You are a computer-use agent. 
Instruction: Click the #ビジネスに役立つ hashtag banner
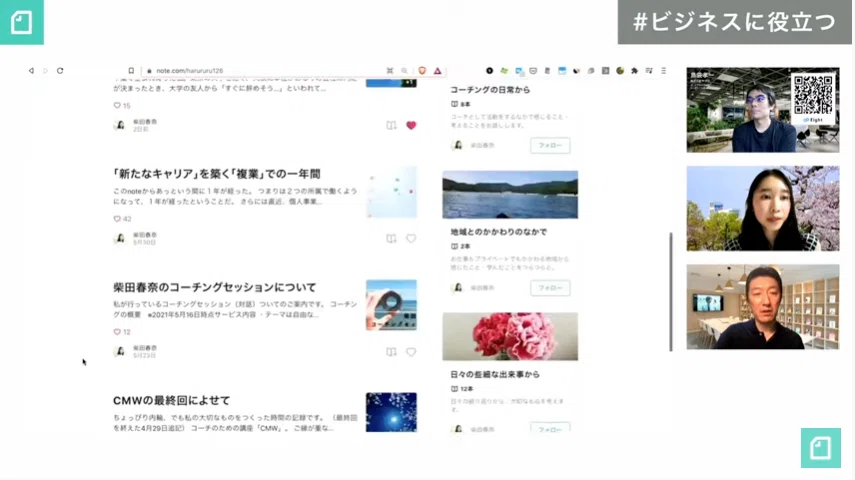[x=734, y=22]
